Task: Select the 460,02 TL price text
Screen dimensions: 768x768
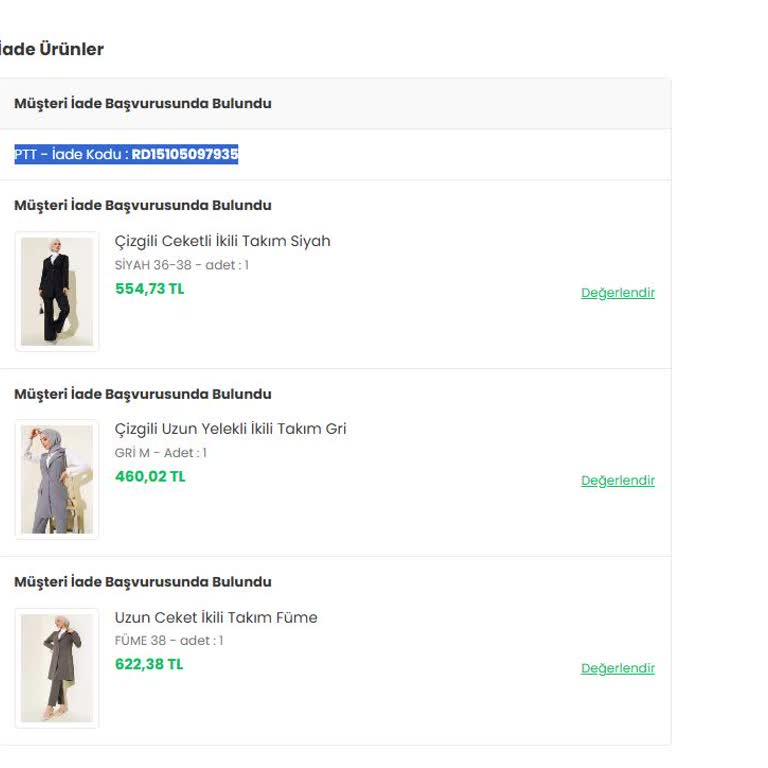Action: [150, 477]
